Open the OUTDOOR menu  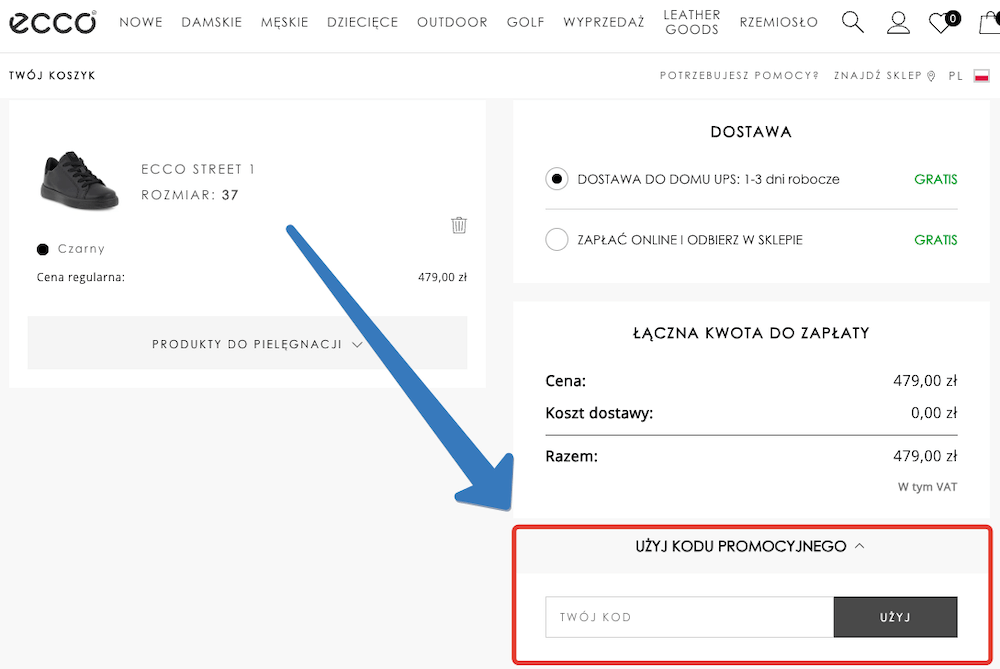[452, 21]
